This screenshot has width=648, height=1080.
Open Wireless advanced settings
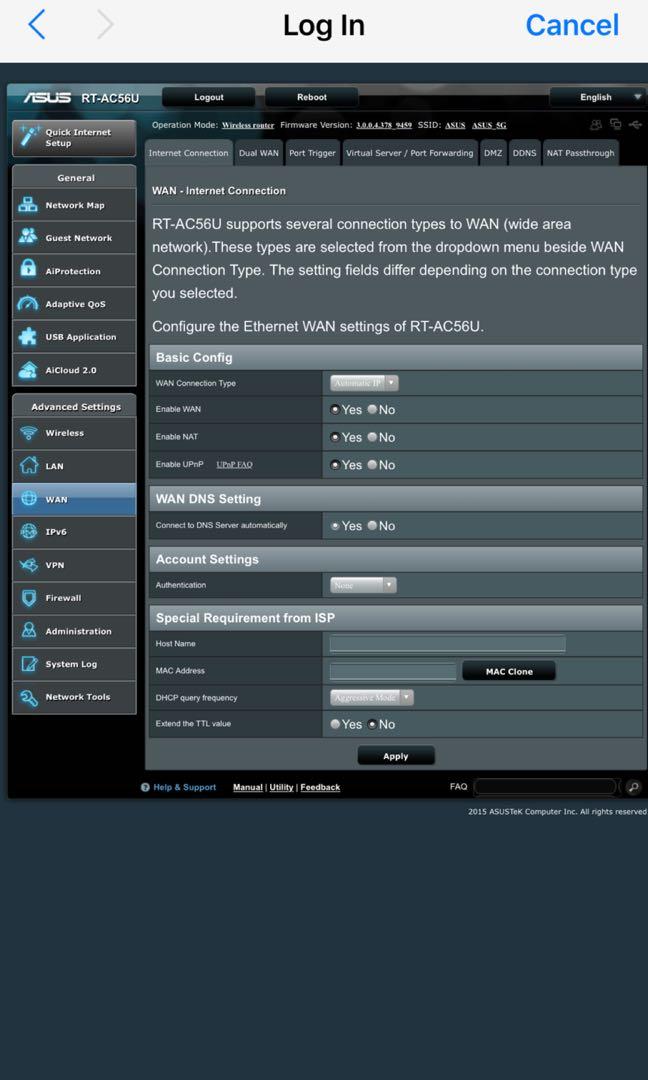(74, 433)
